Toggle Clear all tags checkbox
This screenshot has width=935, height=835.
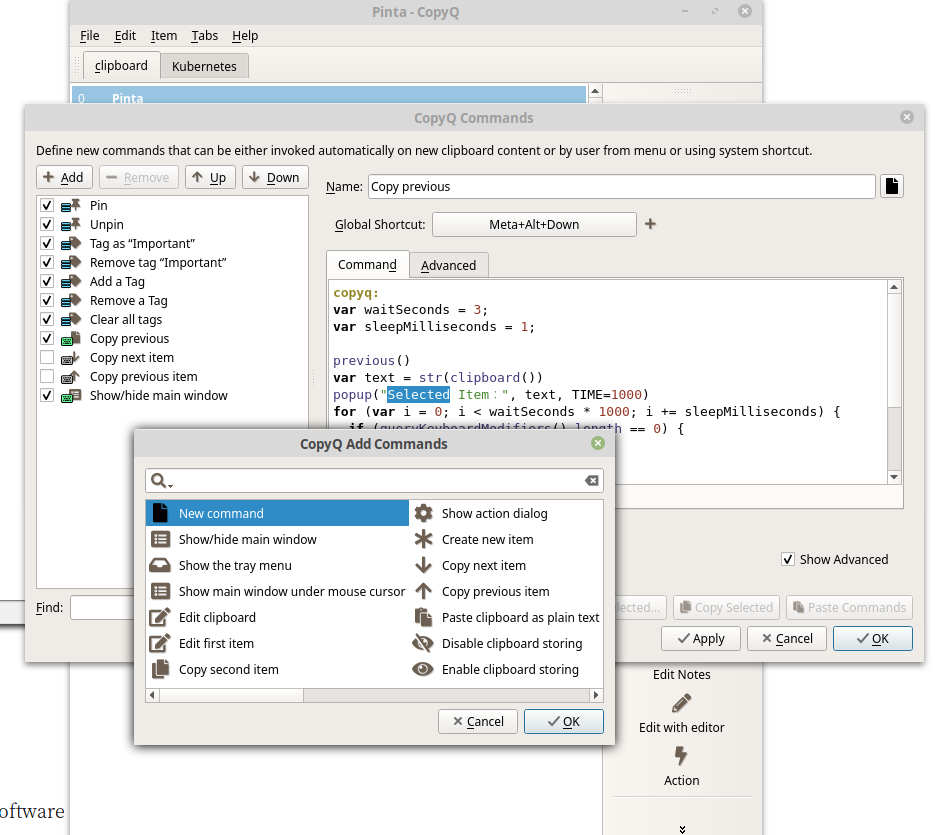click(x=47, y=319)
